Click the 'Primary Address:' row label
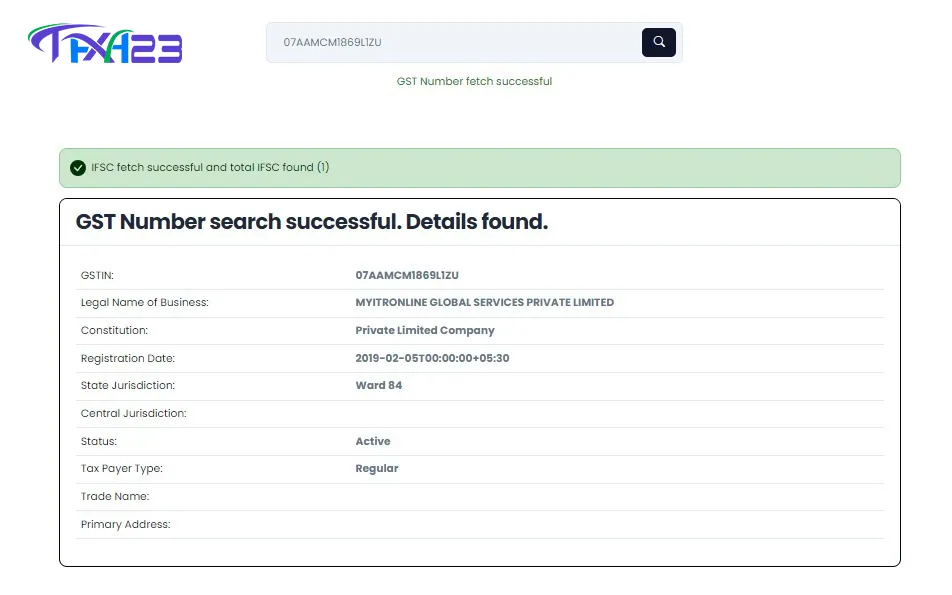Viewport: 952px width, 595px height. 125,524
